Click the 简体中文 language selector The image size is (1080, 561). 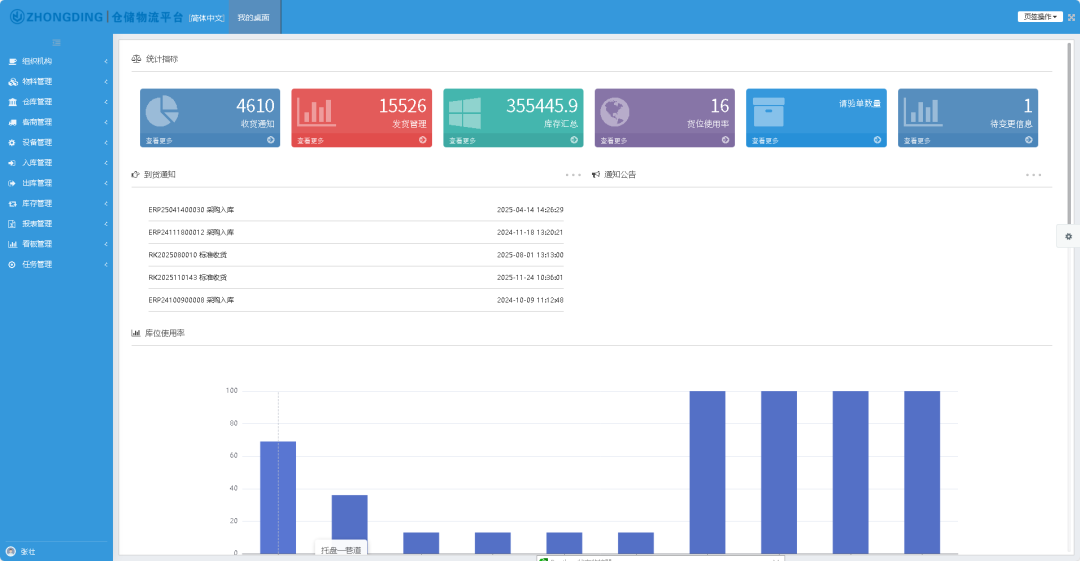coord(207,18)
